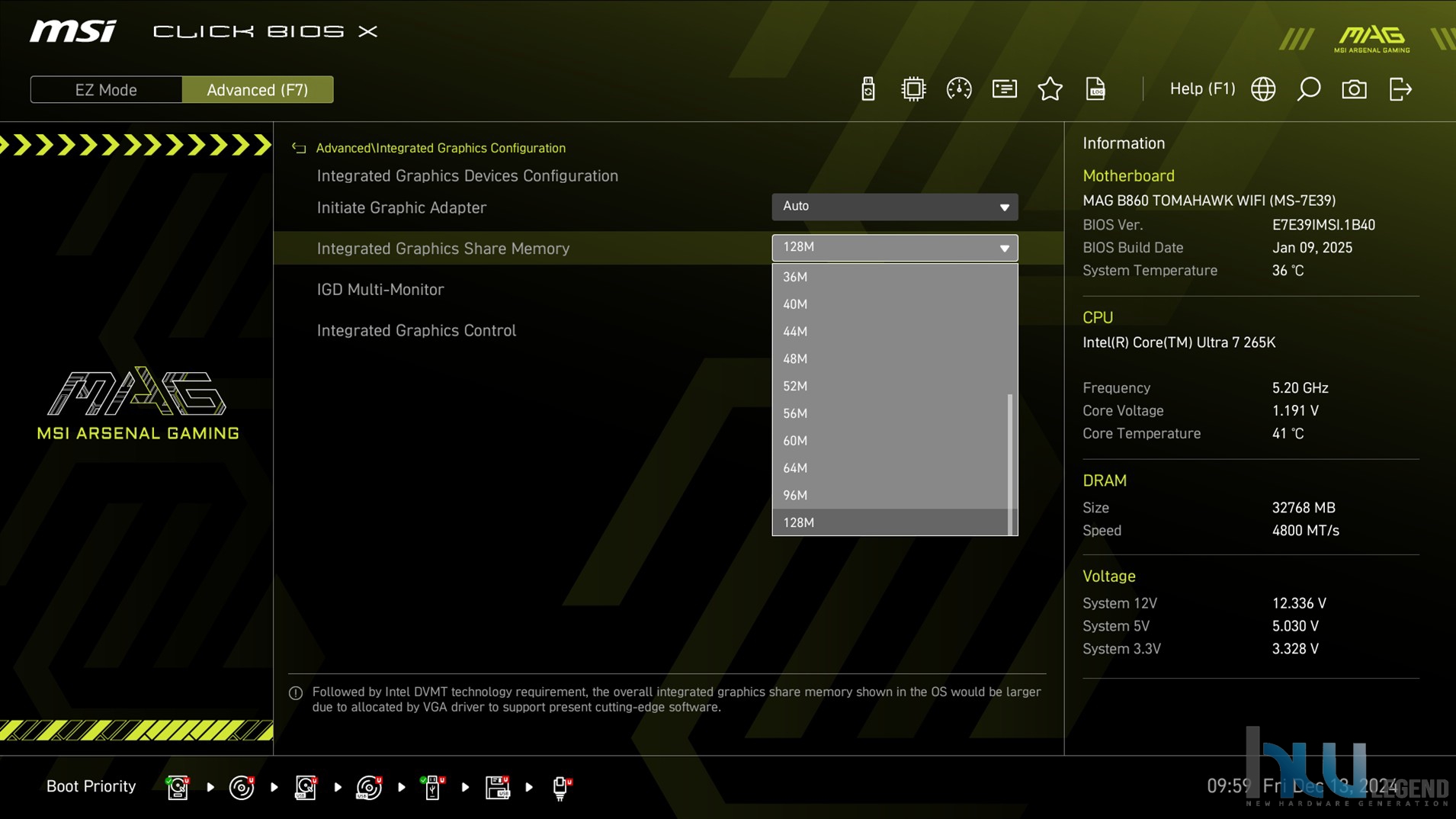The image size is (1456, 819).
Task: Change language using the globe icon
Action: coord(1263,89)
